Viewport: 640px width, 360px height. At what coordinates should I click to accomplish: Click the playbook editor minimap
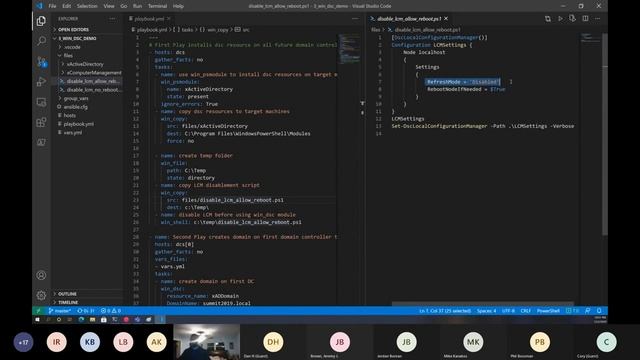(x=349, y=49)
